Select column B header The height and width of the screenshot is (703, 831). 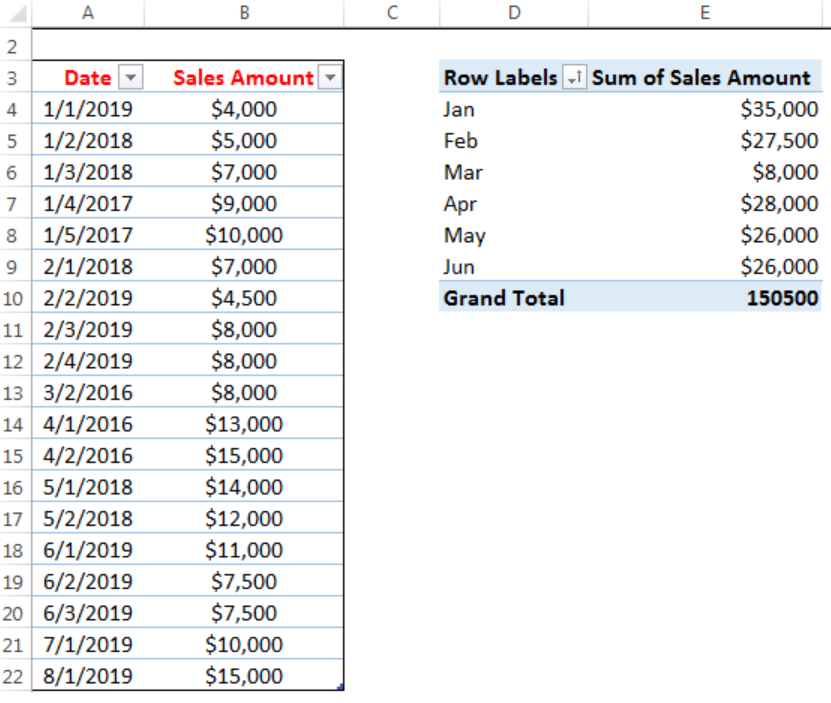[244, 13]
